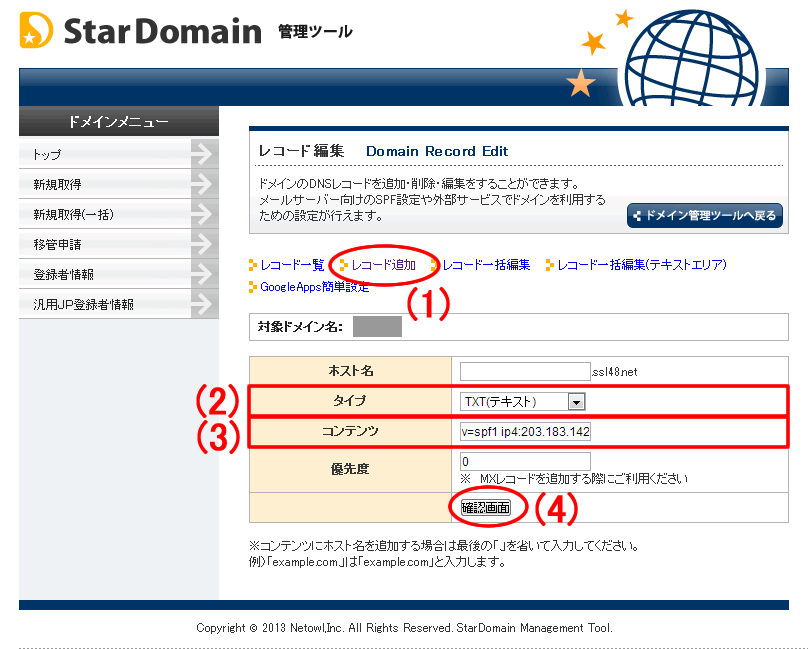Open レコード一括編集(テキストエリア) link
This screenshot has width=808, height=649.
pyautogui.click(x=642, y=265)
